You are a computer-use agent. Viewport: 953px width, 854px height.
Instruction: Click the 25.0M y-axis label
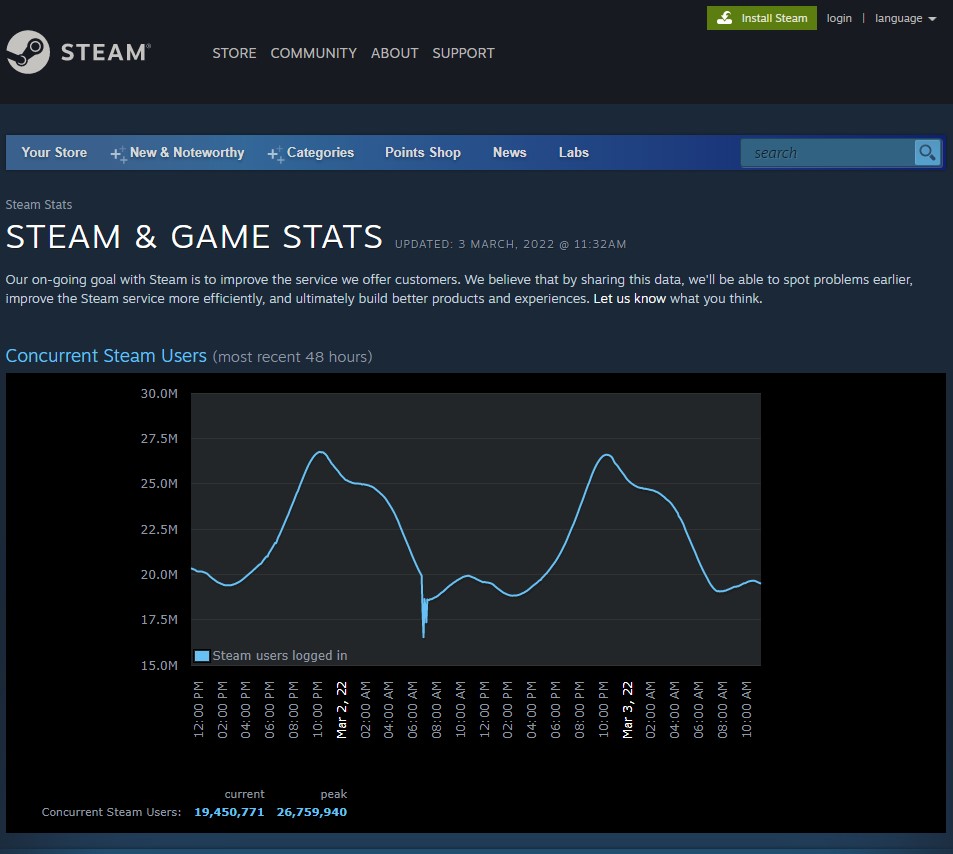[x=159, y=484]
